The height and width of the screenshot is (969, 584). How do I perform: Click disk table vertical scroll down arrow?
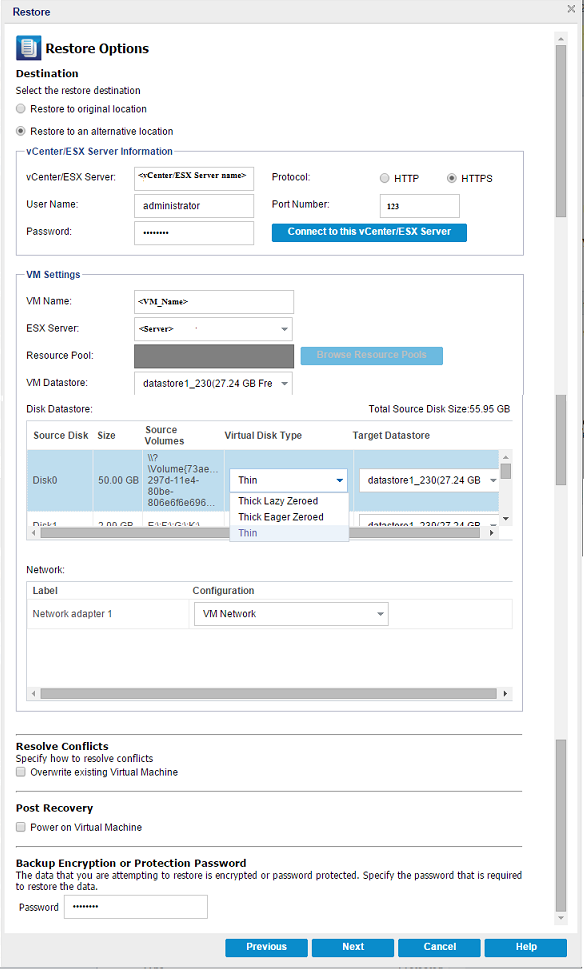pos(506,518)
